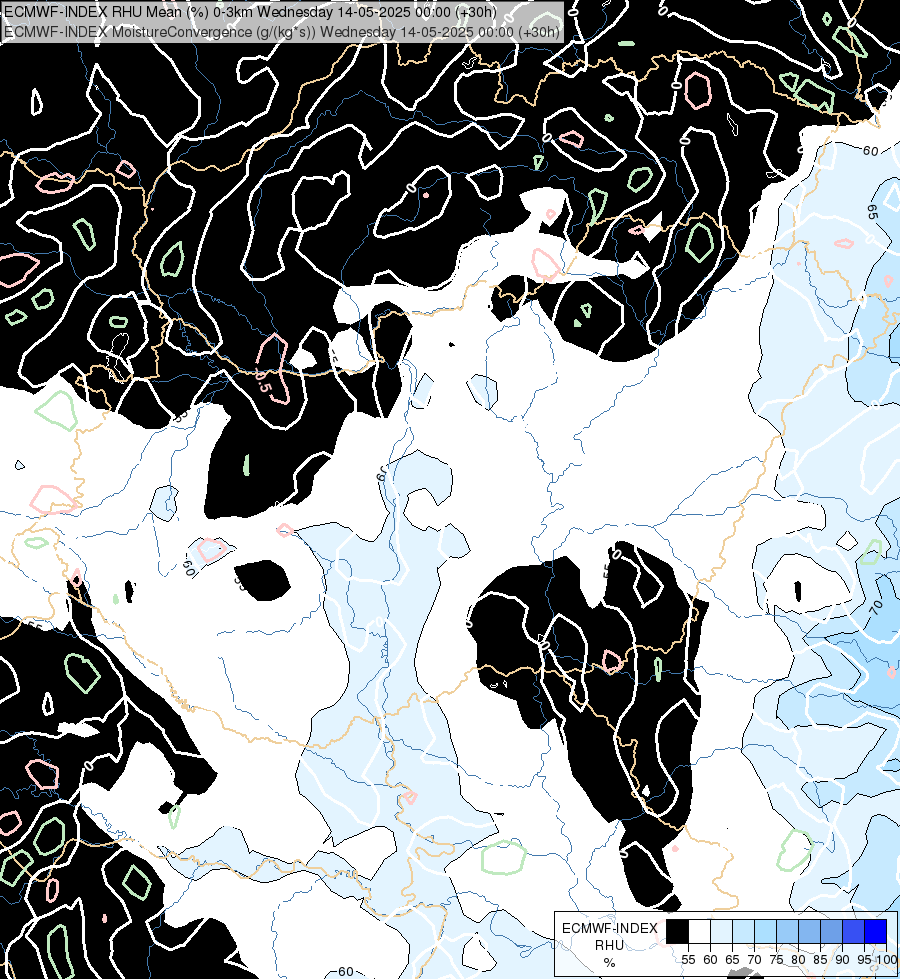
Task: Click the black below-55% legend swatch
Action: (677, 931)
